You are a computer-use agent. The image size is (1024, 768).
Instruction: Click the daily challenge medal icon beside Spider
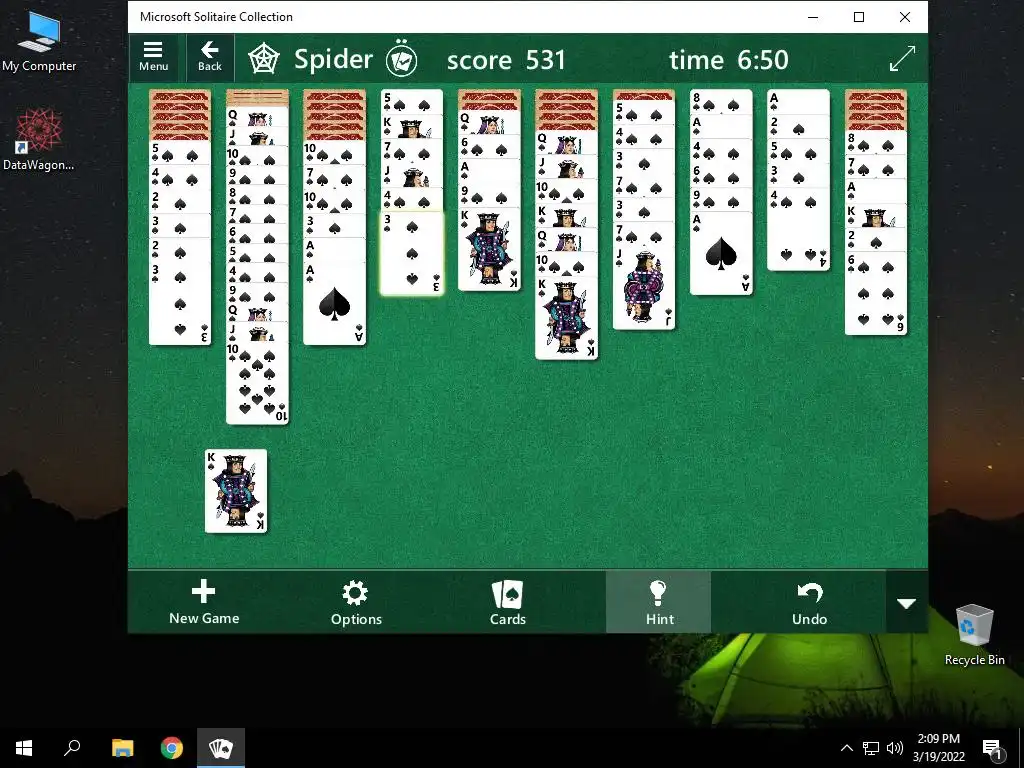pyautogui.click(x=402, y=59)
